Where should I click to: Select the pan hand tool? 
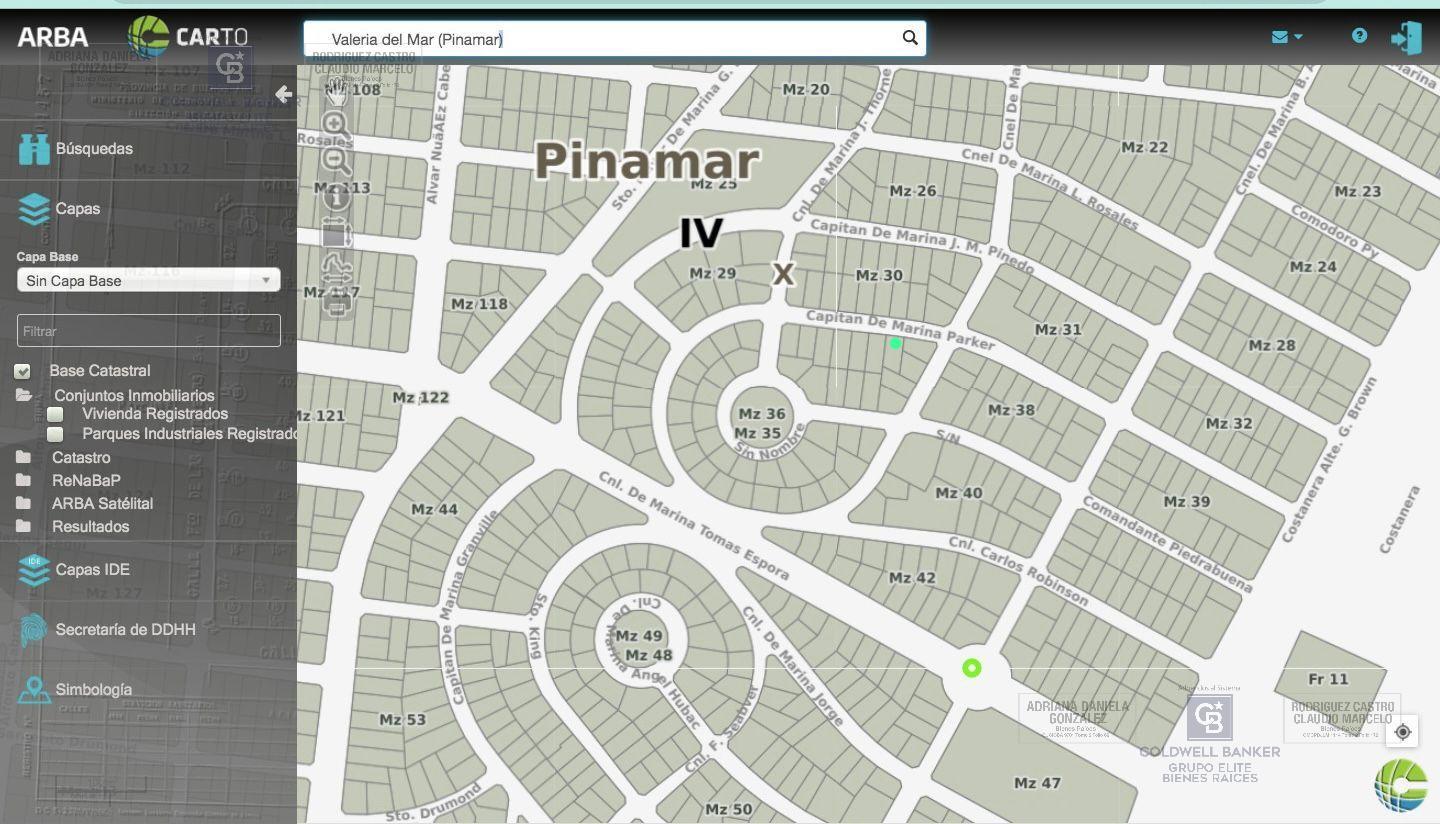click(337, 91)
